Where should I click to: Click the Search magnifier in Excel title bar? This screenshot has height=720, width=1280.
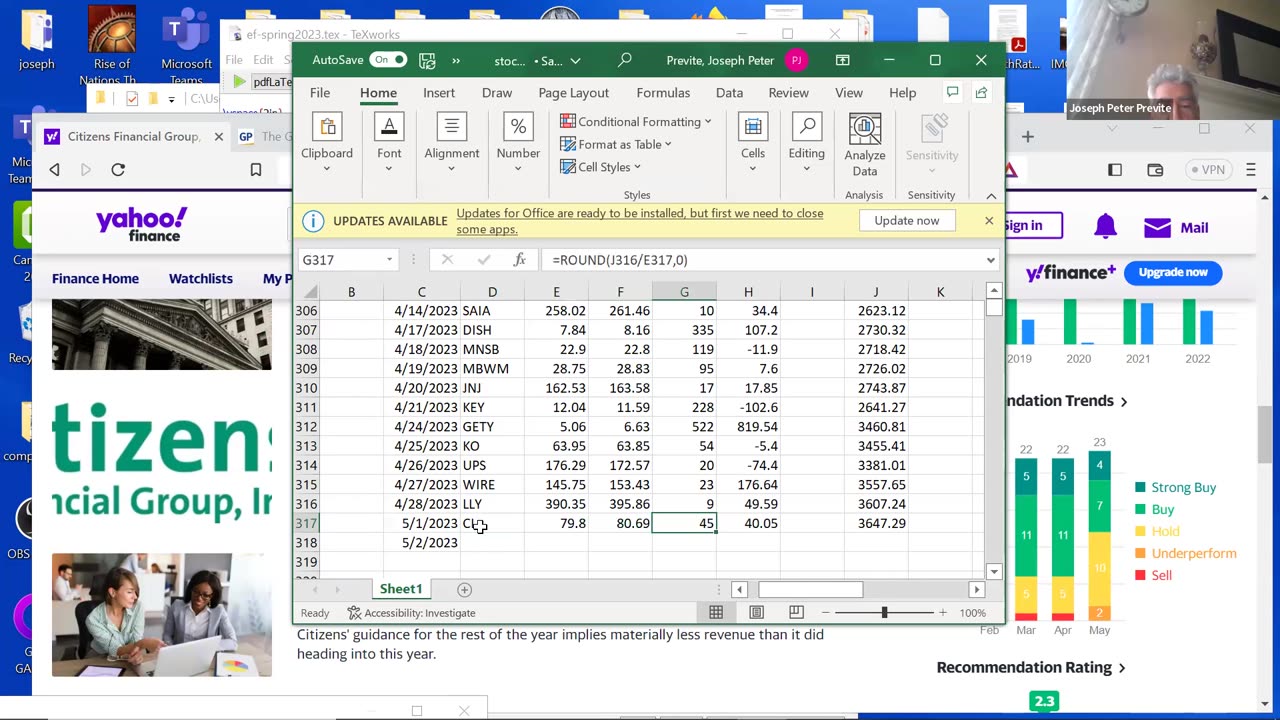pos(625,60)
